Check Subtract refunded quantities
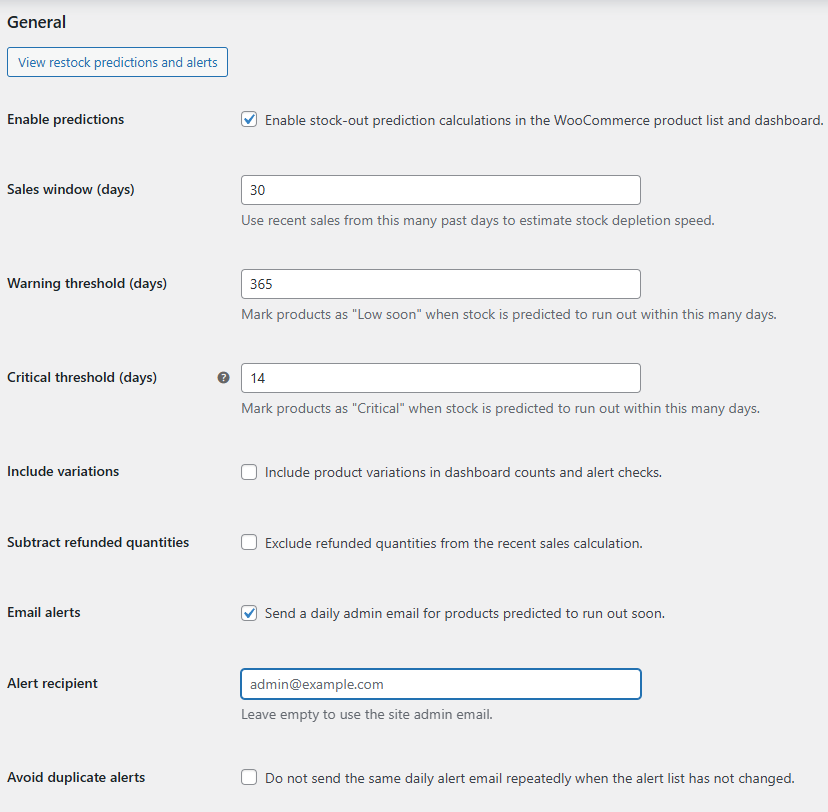 coord(249,542)
